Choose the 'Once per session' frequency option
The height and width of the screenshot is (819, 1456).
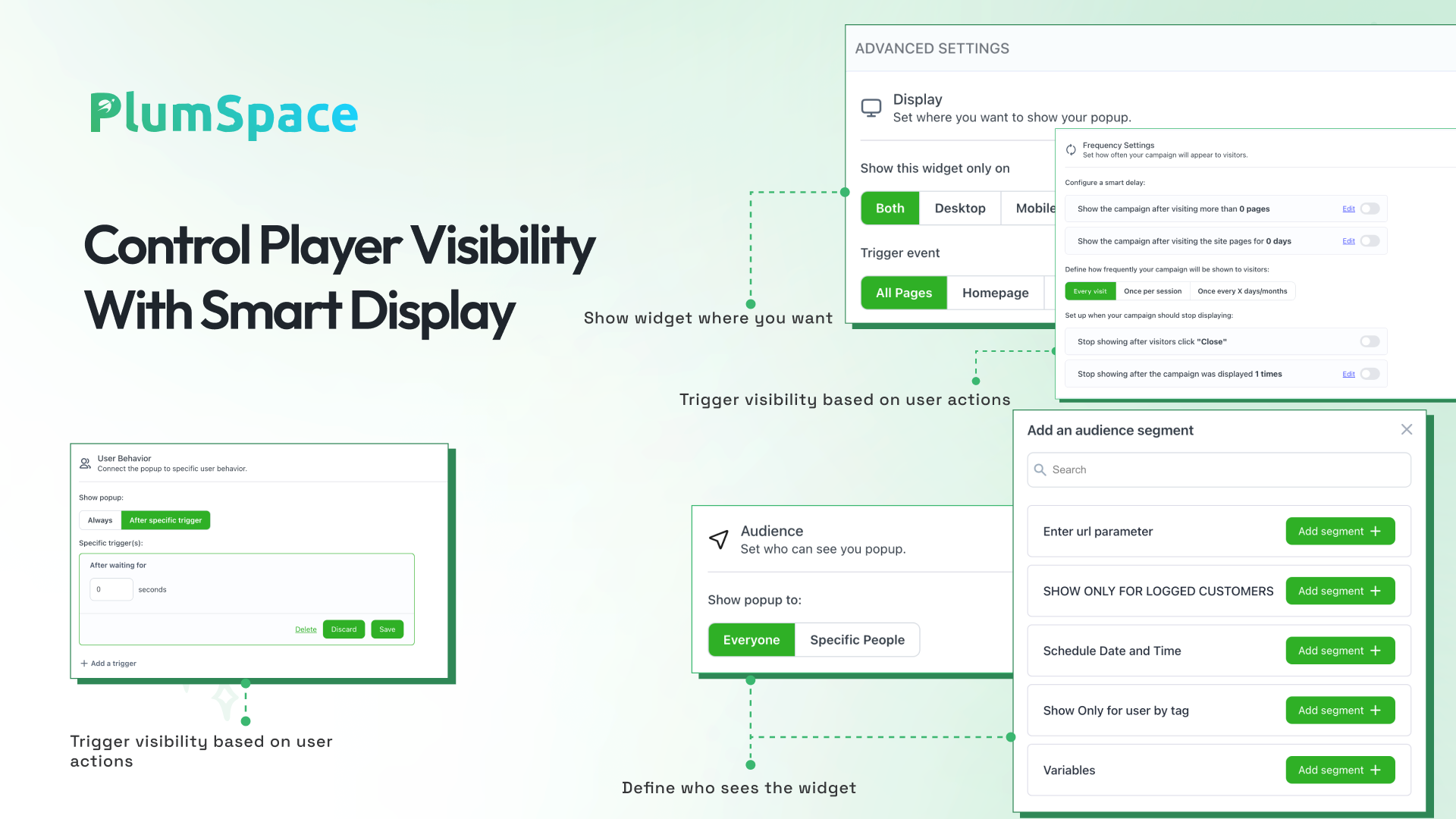(x=1152, y=291)
